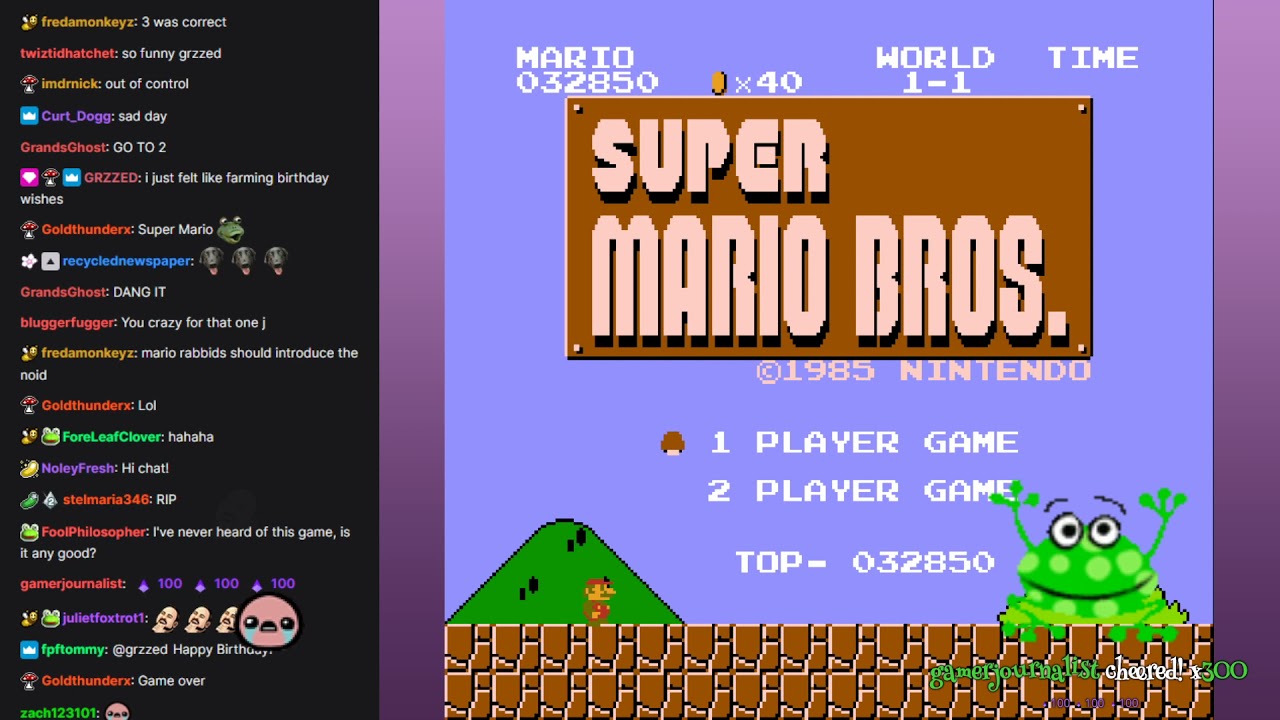Open NoleyFresh's username in chat
The image size is (1280, 720).
coord(78,468)
